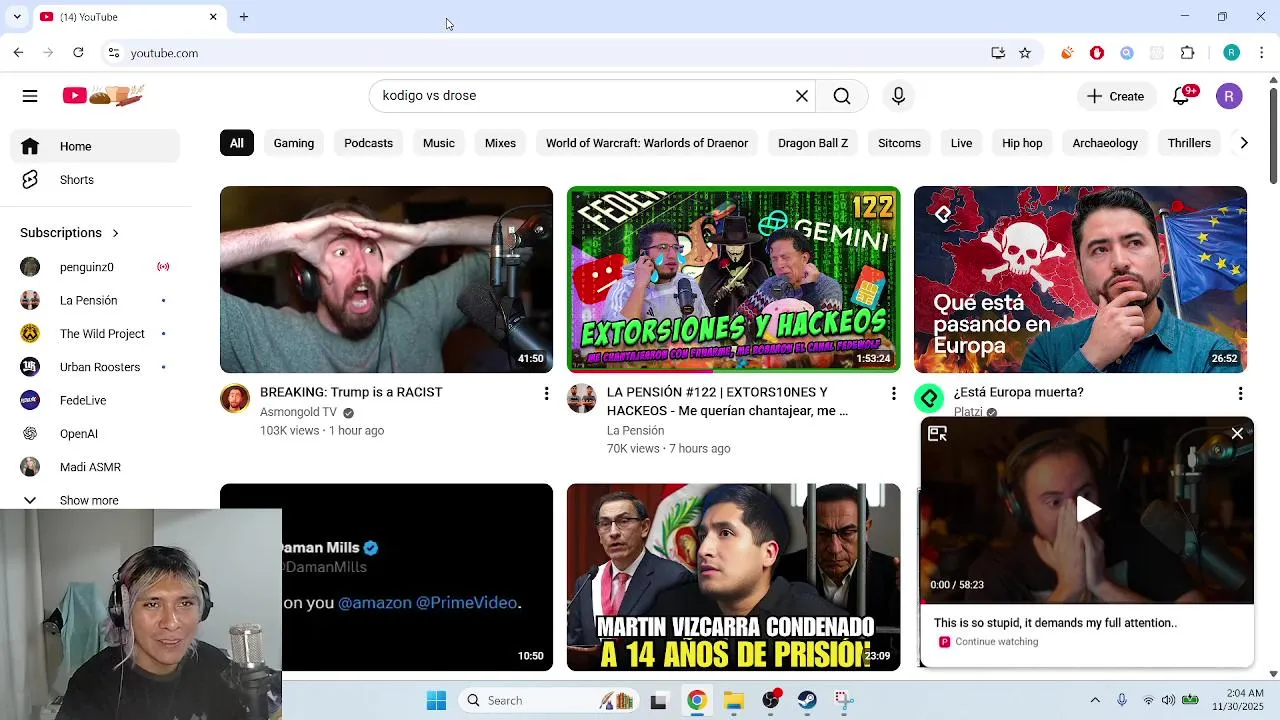The width and height of the screenshot is (1280, 720).
Task: Open the Chrome three-dot menu
Action: click(1262, 53)
